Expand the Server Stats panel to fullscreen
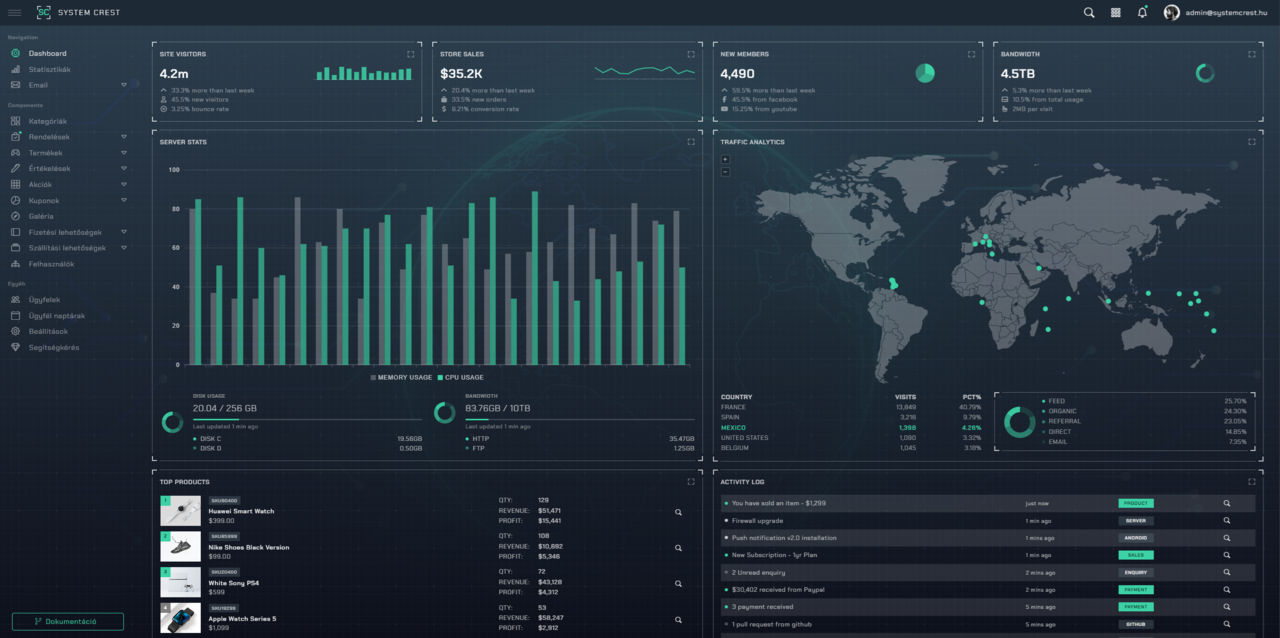 point(691,142)
